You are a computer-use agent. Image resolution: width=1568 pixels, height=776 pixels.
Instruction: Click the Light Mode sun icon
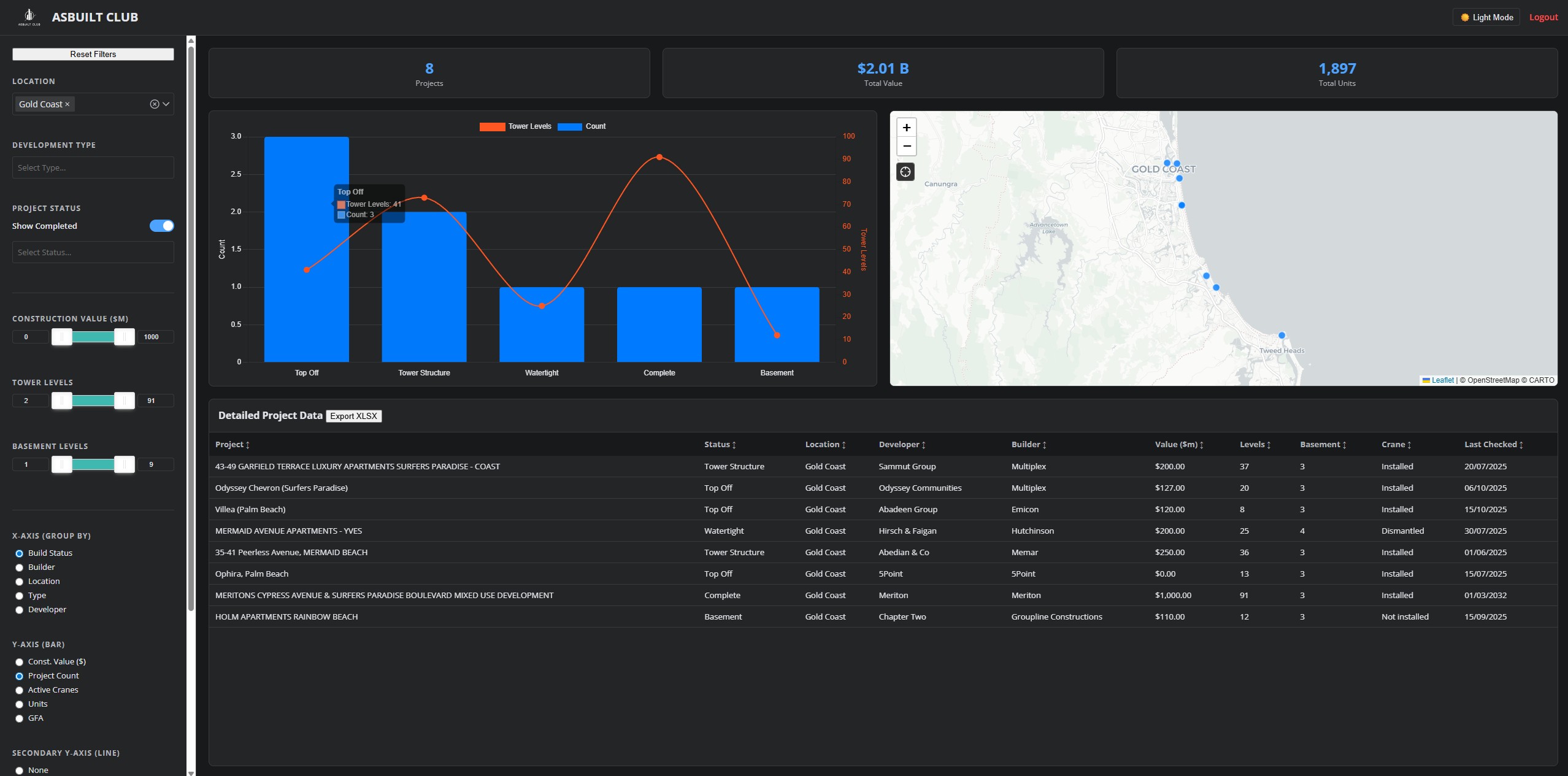1465,17
